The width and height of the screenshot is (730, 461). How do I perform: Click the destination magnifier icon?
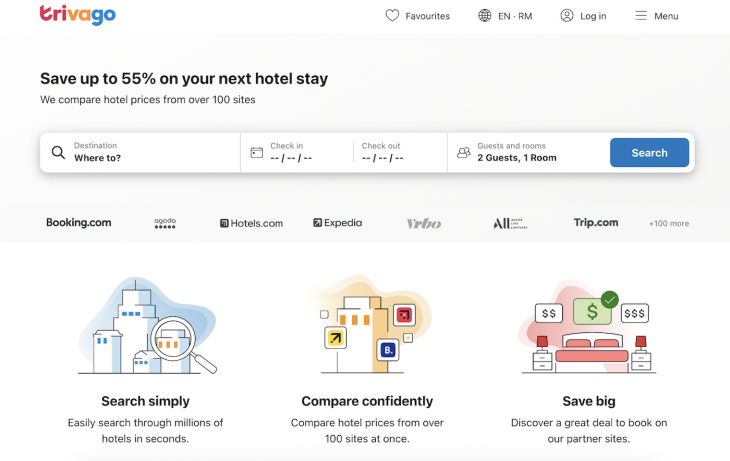click(x=58, y=153)
